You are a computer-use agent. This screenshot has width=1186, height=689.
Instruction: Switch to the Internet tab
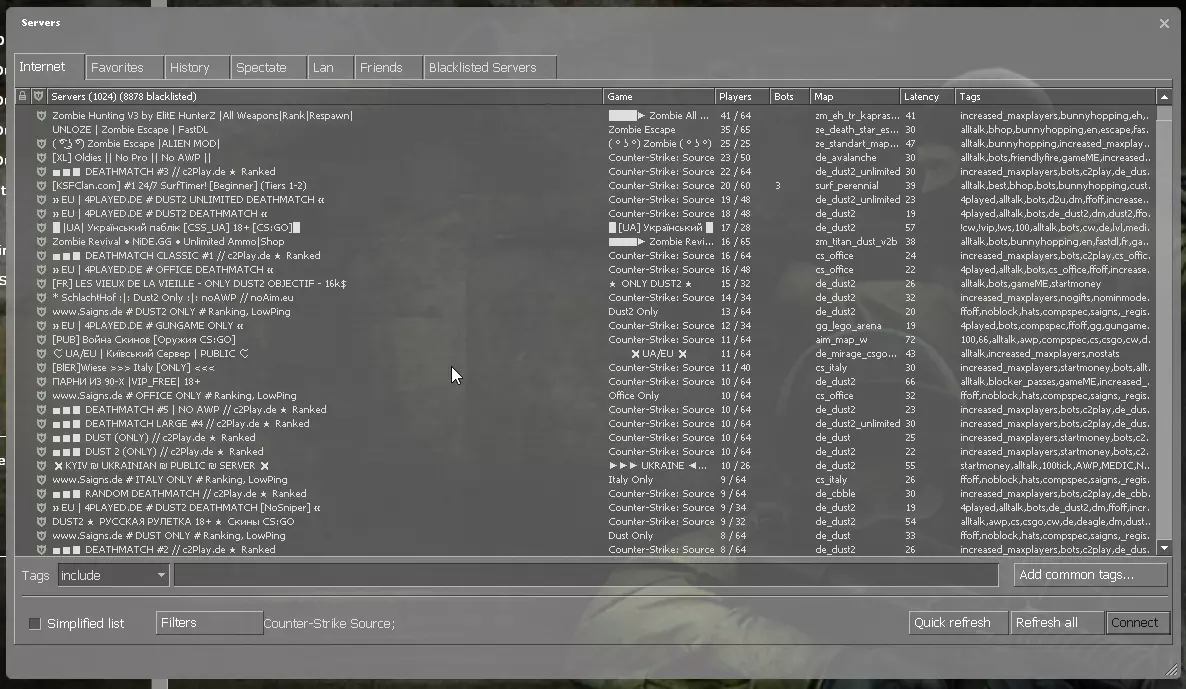(x=48, y=67)
